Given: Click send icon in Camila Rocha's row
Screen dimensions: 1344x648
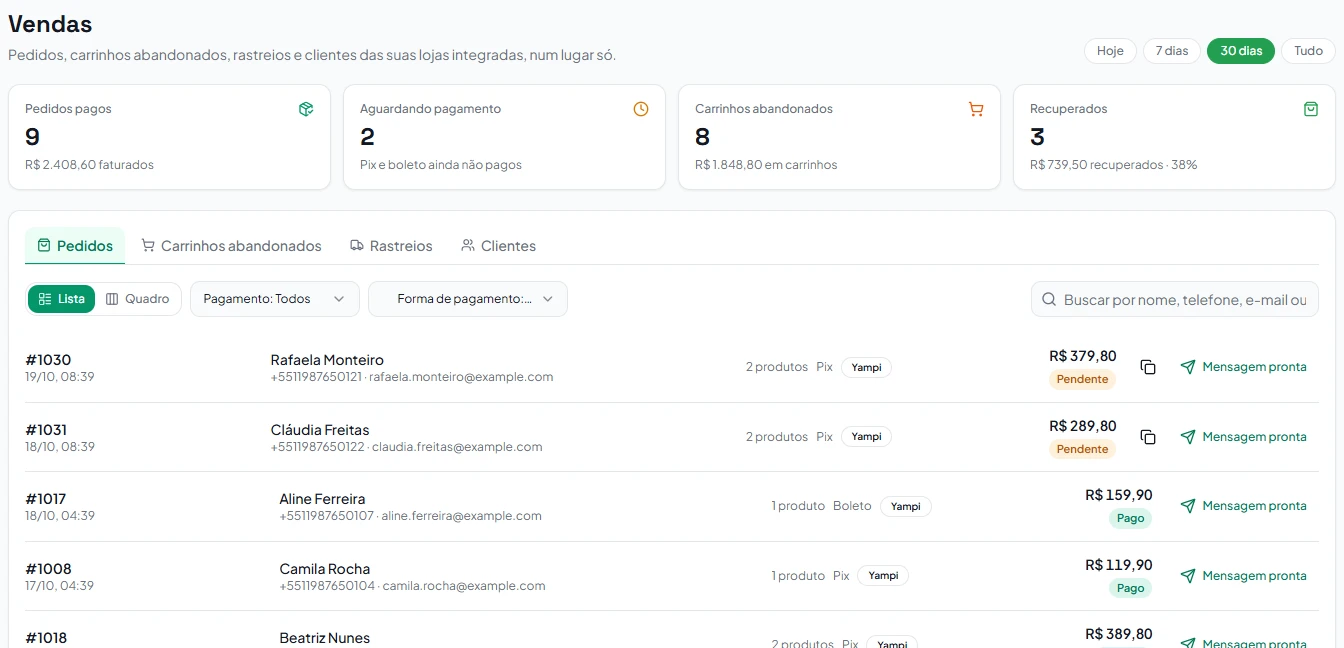Looking at the screenshot, I should click(1188, 576).
